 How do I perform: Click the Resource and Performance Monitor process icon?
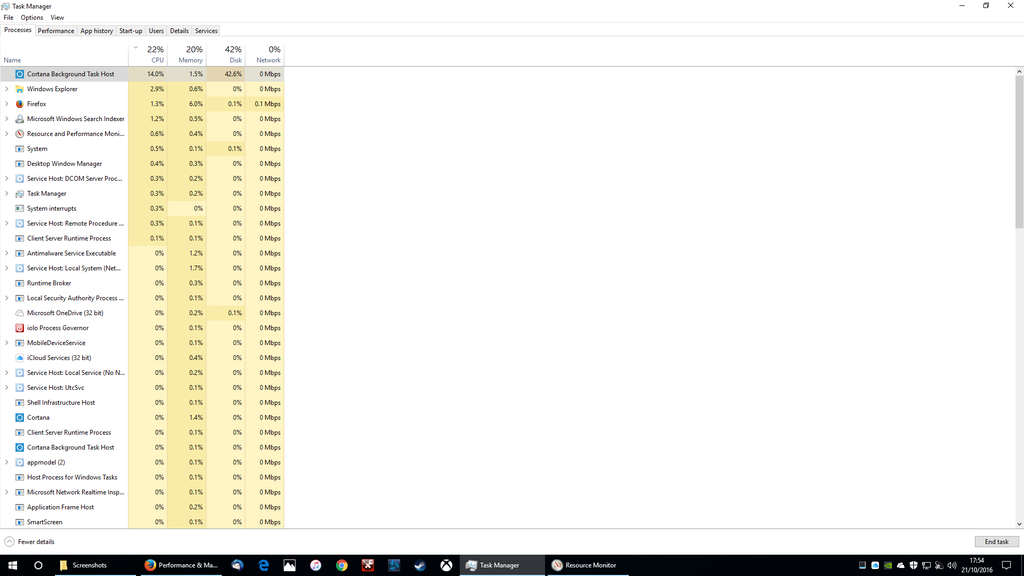click(x=20, y=134)
